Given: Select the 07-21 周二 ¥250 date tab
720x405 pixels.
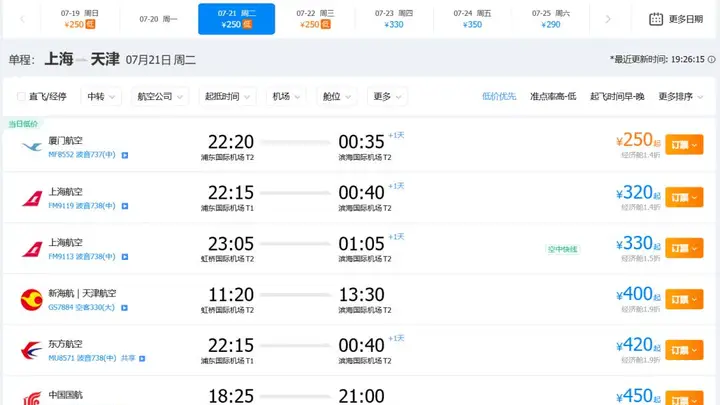Looking at the screenshot, I should (x=236, y=19).
